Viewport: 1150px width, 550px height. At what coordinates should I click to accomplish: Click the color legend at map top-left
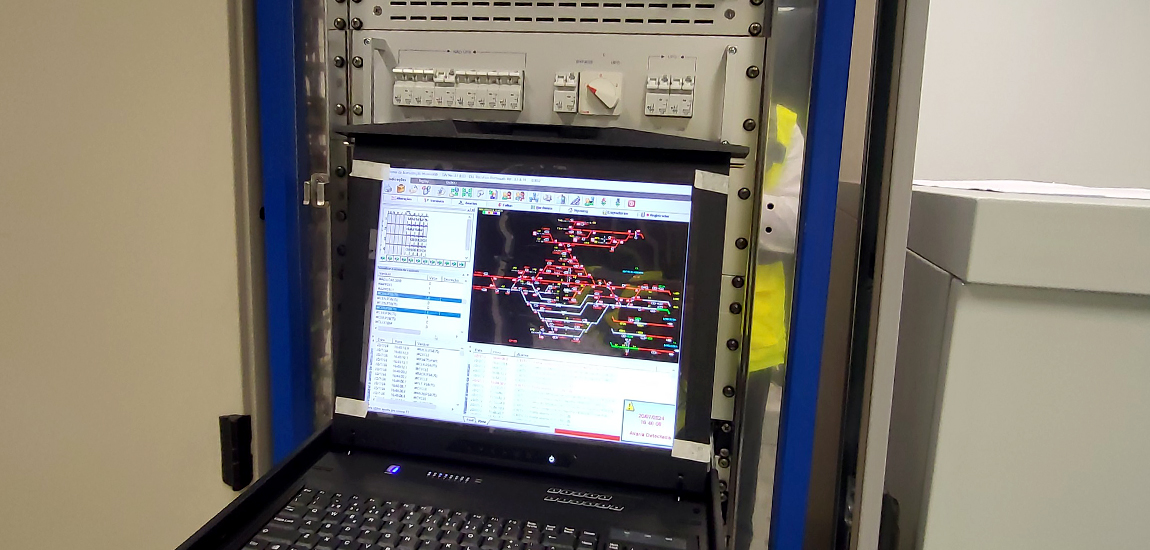tap(491, 212)
